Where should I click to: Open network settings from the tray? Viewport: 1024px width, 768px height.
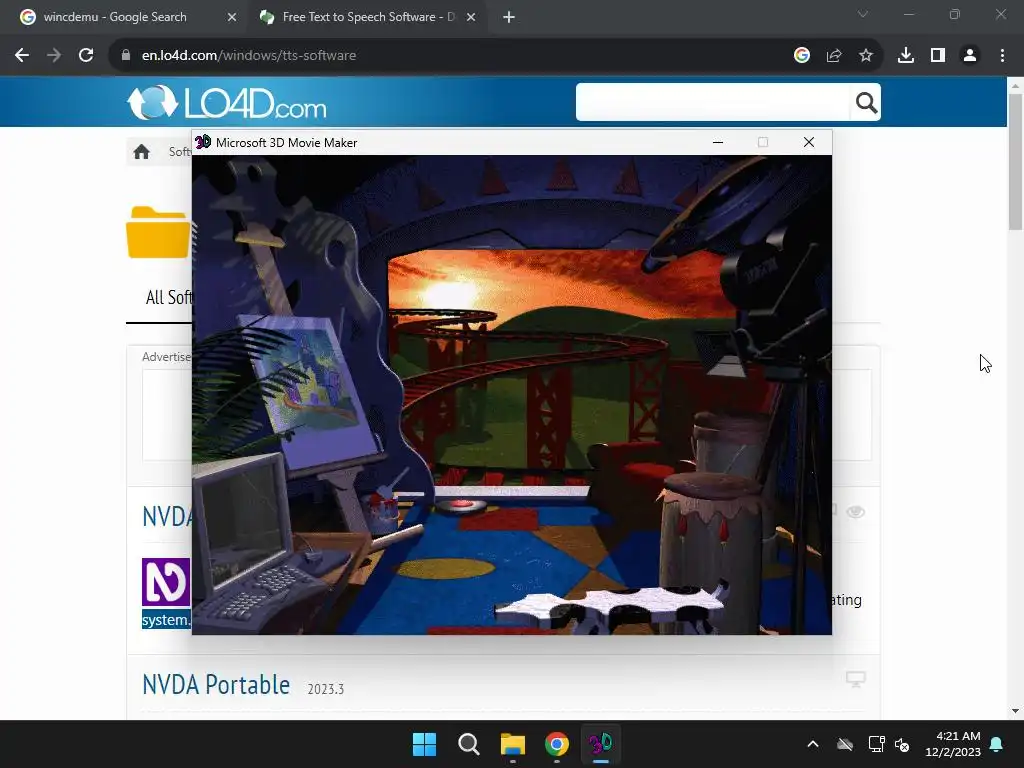pos(876,744)
